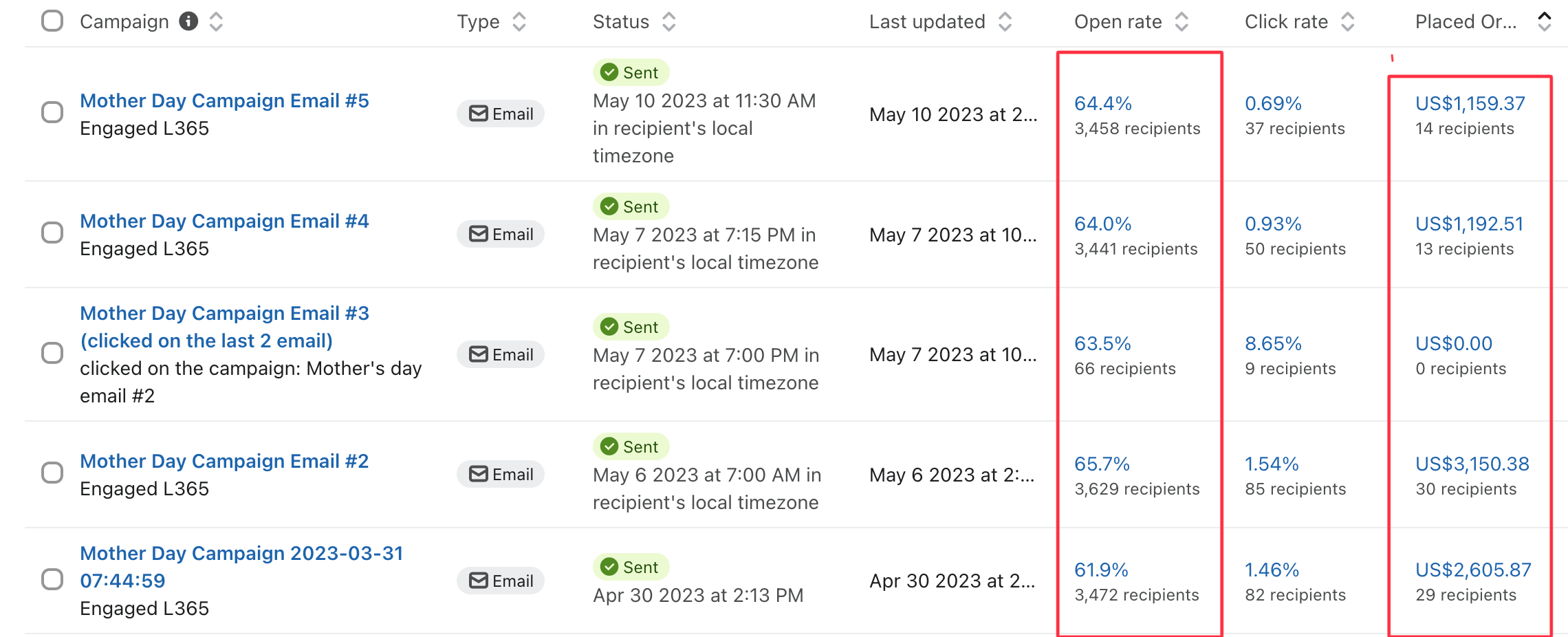The image size is (1568, 637).
Task: Click the Email icon on Email #2 row
Action: [x=477, y=474]
